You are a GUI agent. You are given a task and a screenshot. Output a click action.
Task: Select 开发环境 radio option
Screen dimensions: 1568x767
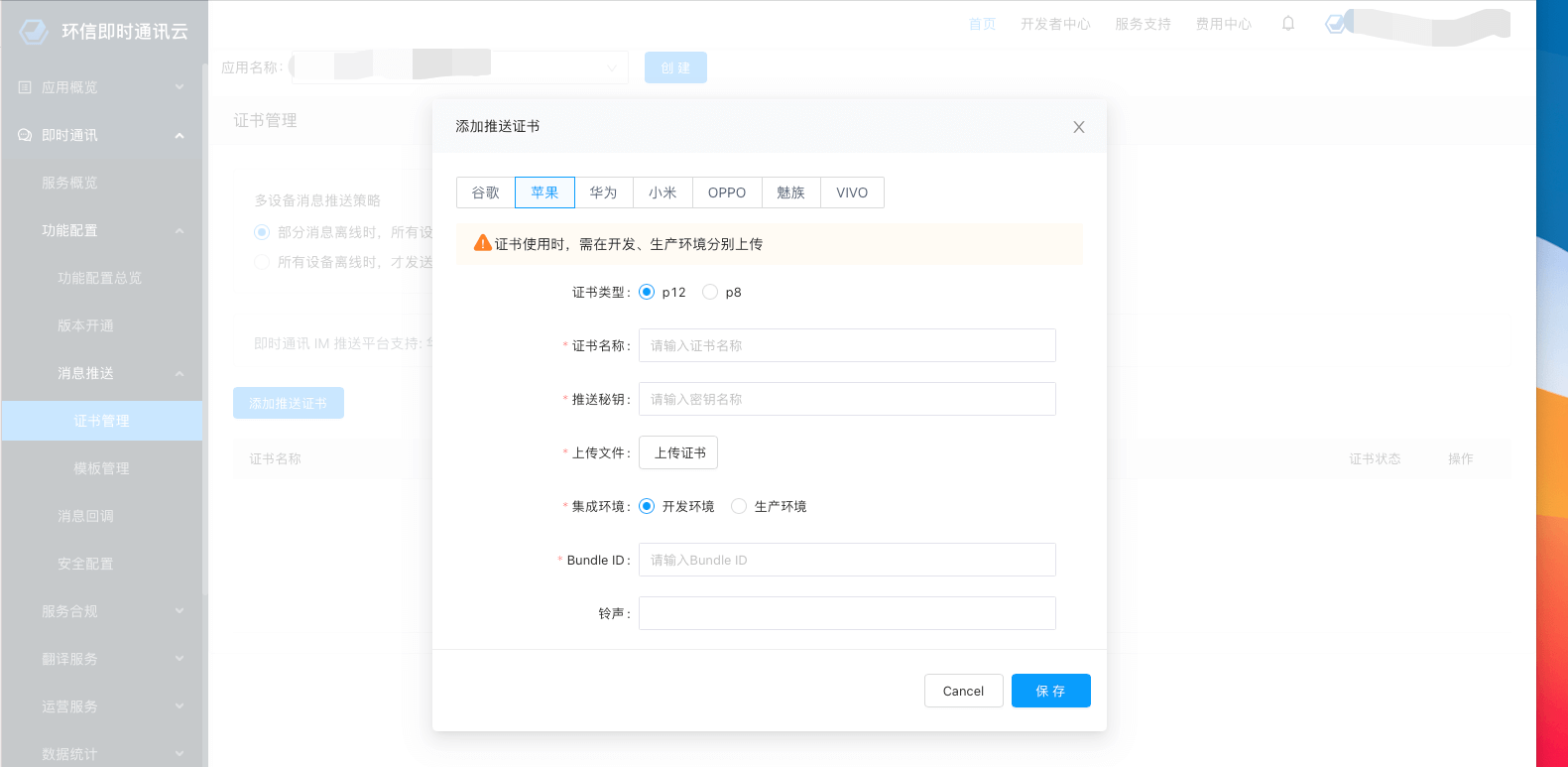[647, 506]
